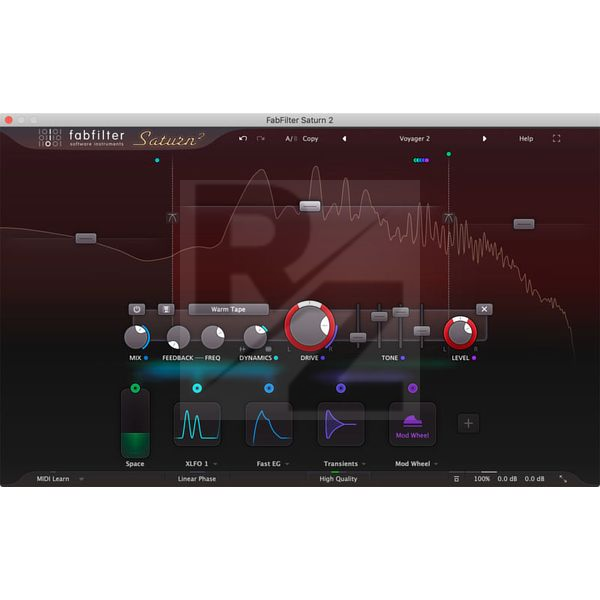Click the redo arrow icon

coord(261,139)
